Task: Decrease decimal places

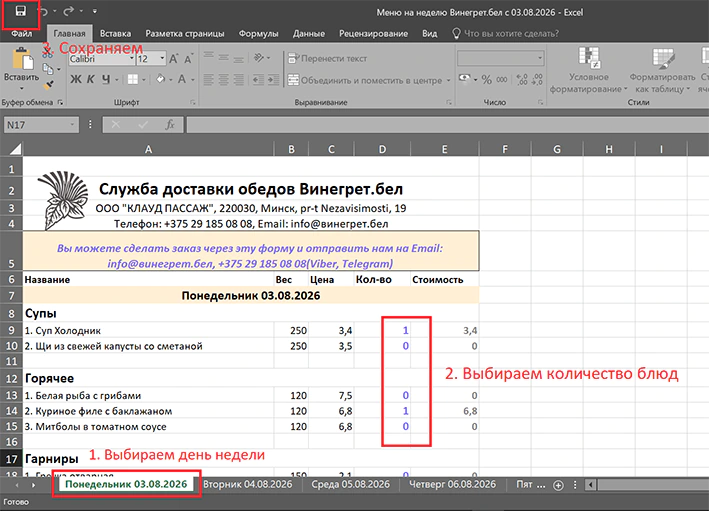Action: click(537, 80)
